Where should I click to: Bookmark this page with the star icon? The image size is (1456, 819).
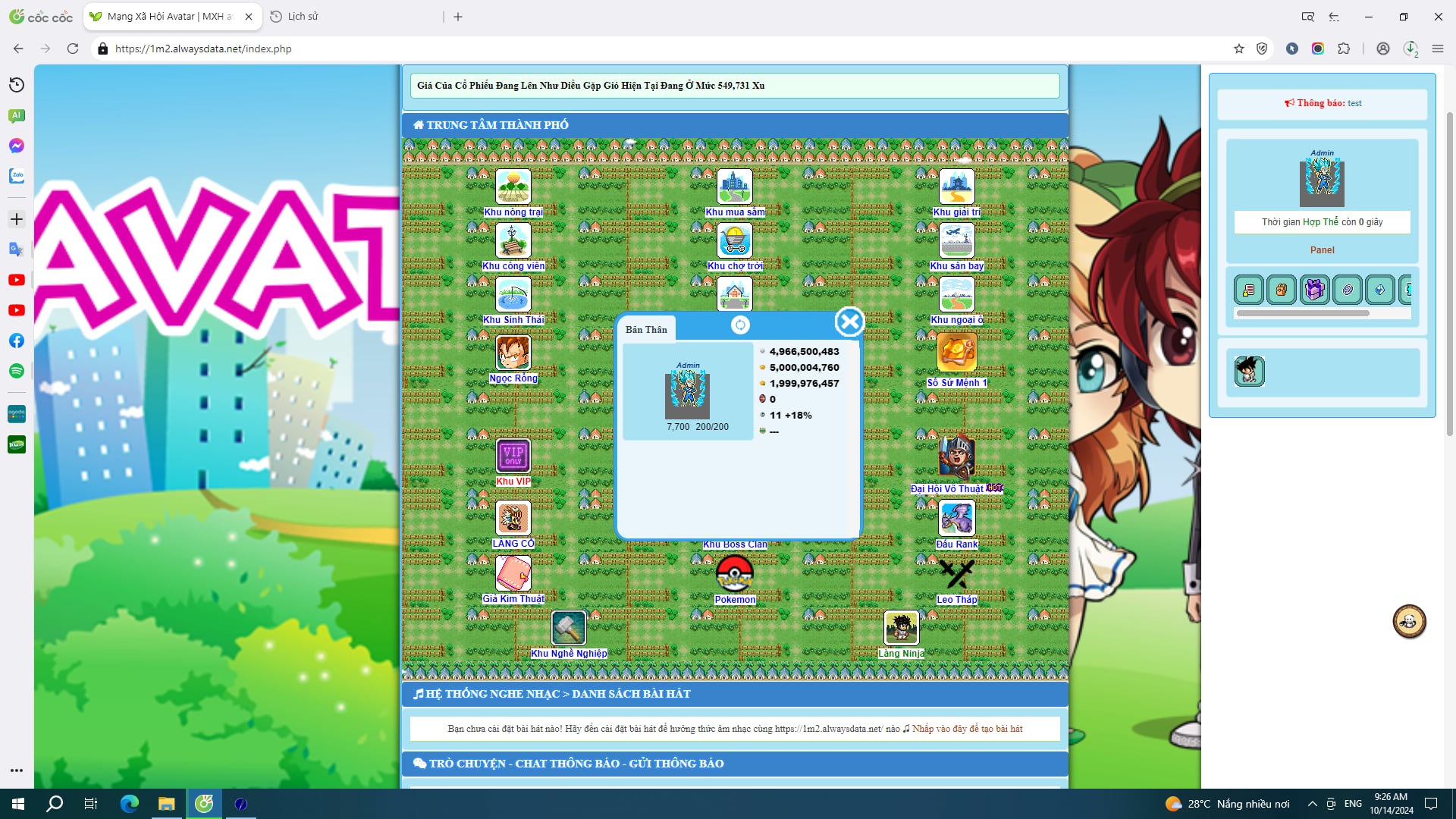pos(1239,49)
